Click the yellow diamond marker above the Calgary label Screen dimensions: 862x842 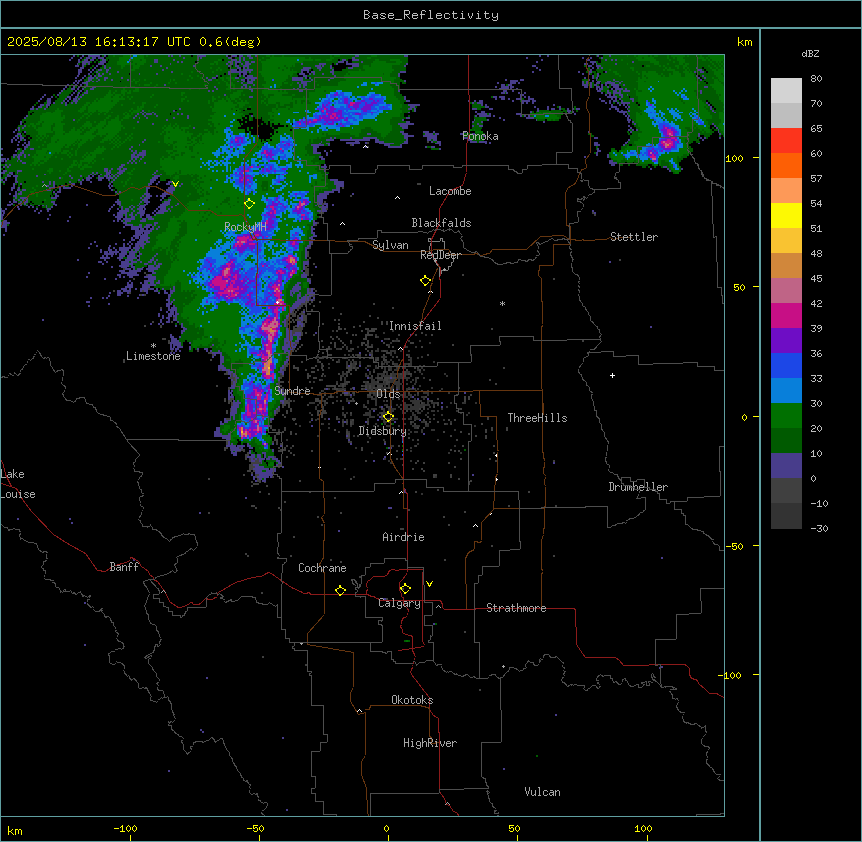[405, 589]
